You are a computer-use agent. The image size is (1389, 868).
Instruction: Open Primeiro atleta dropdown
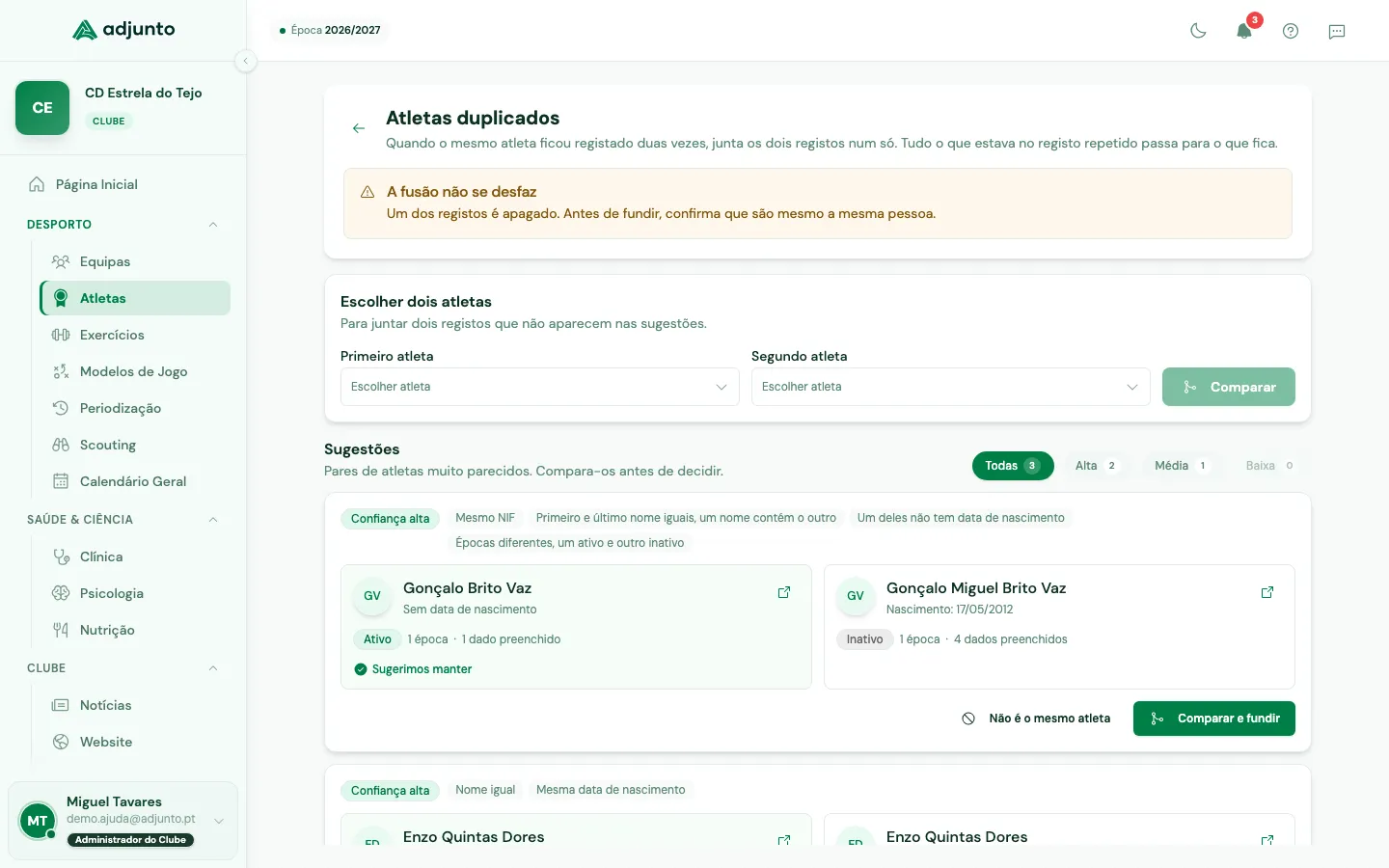coord(539,387)
